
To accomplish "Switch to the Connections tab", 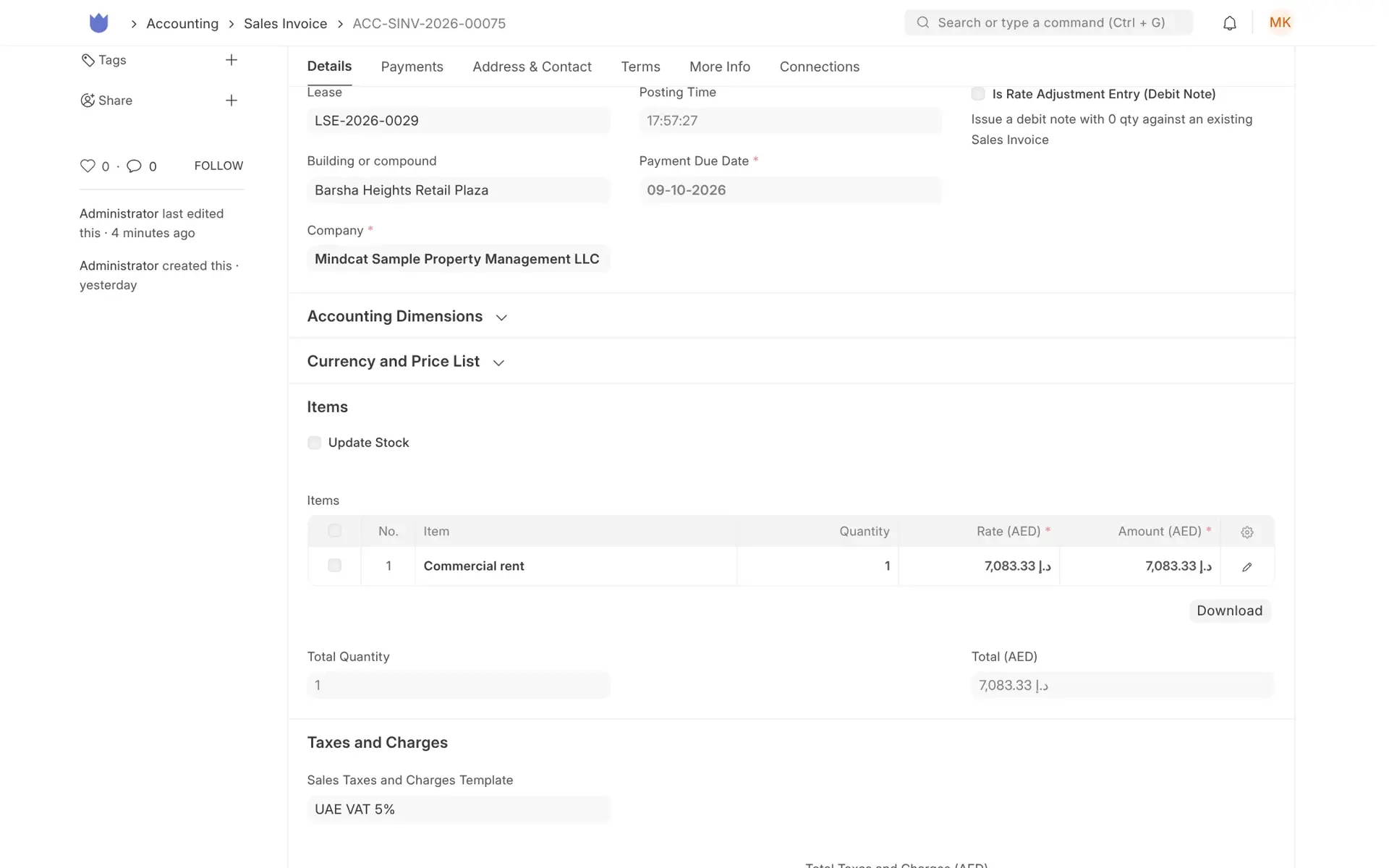I will tap(820, 67).
